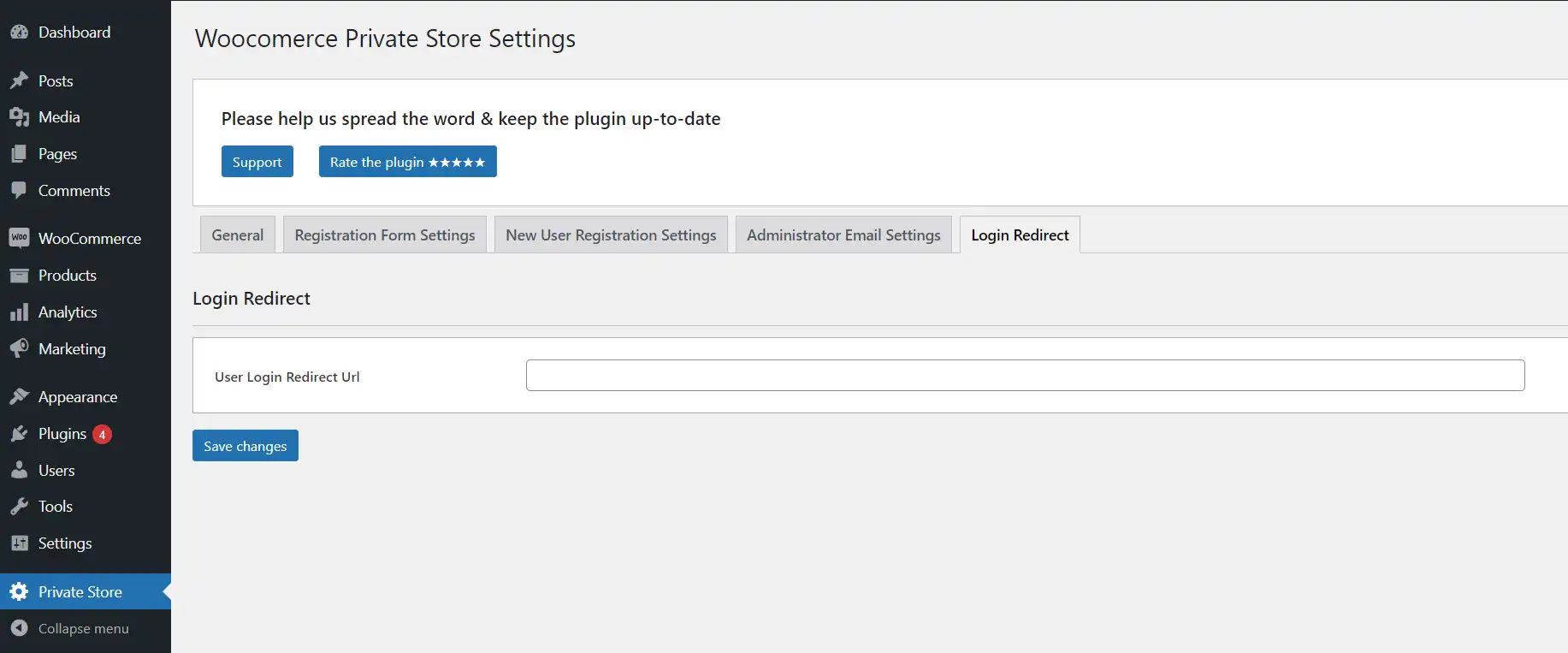Click the Login Redirect section heading
The image size is (1568, 653).
(x=251, y=299)
